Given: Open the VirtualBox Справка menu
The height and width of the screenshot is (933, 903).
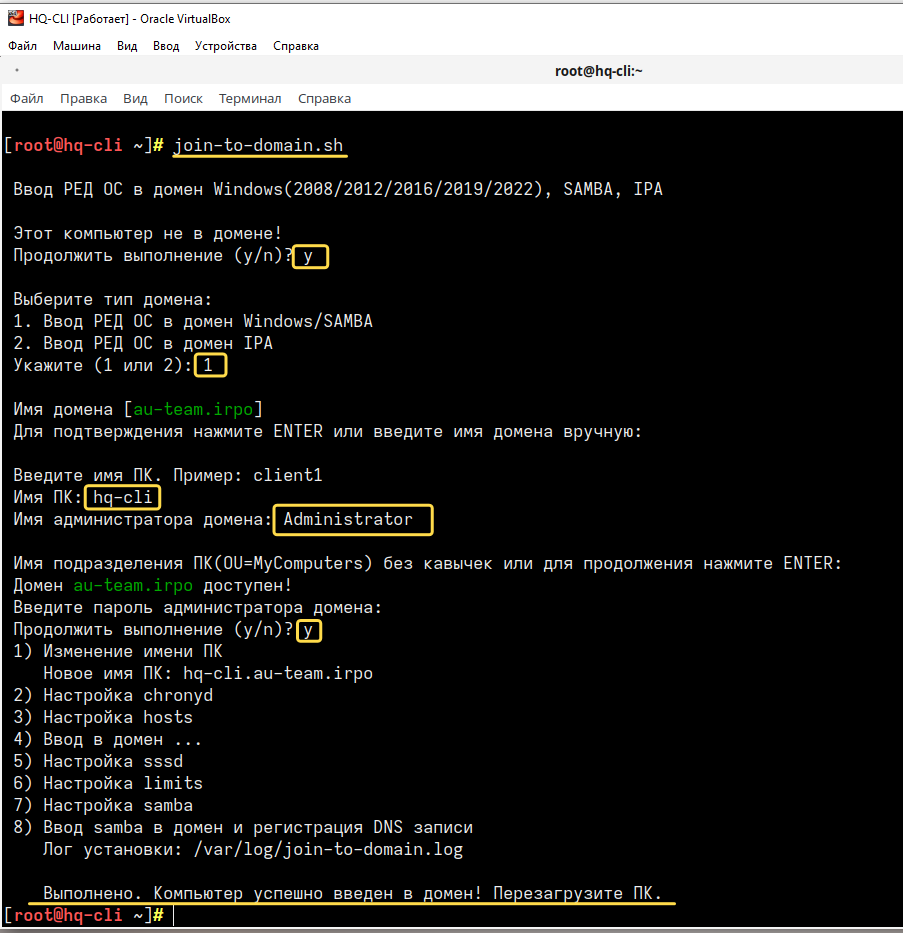Looking at the screenshot, I should (x=296, y=46).
